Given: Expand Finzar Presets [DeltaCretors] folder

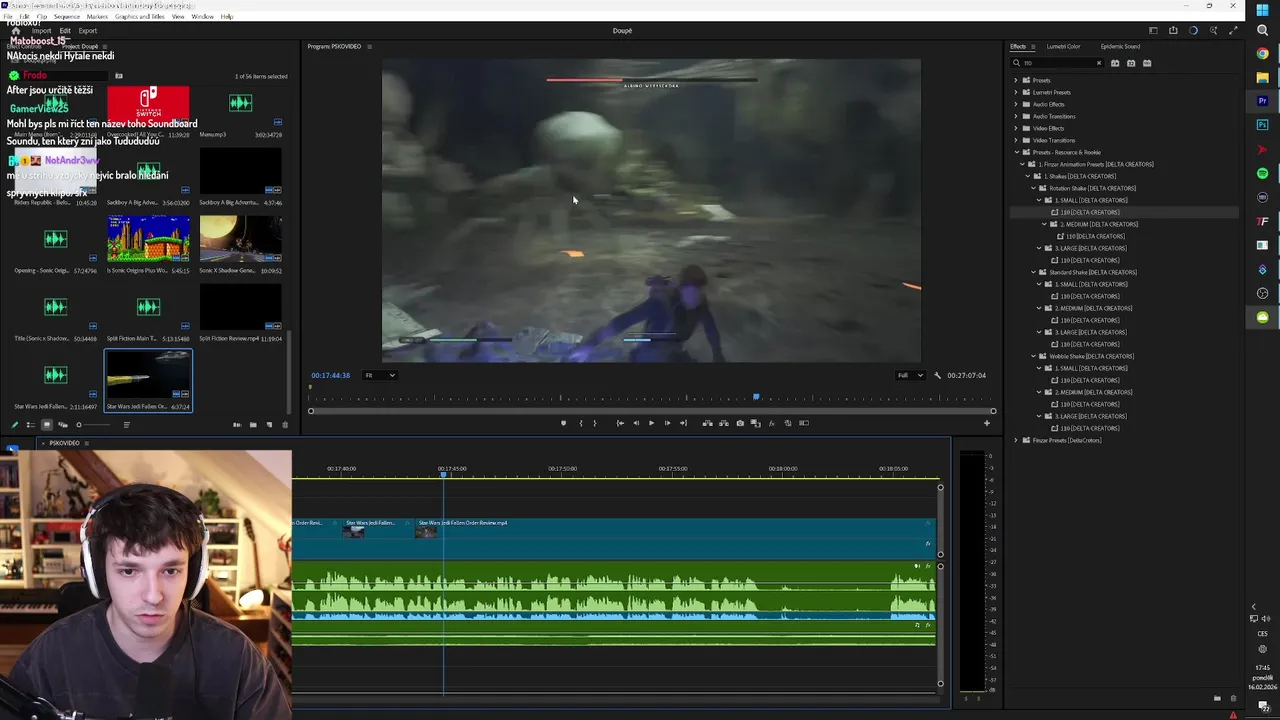Looking at the screenshot, I should tap(1016, 440).
